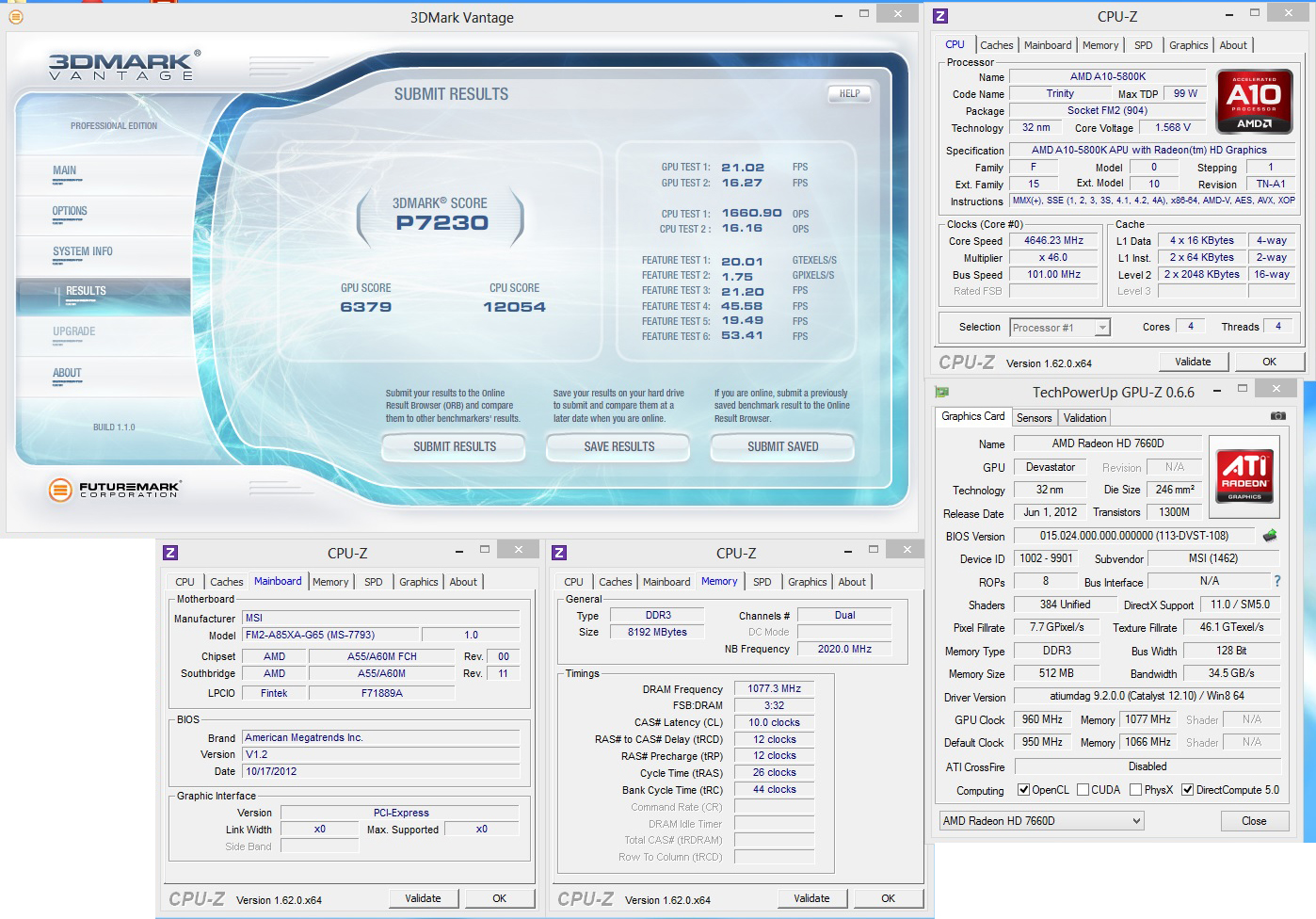The image size is (1316, 919).
Task: Toggle the OpenCL checkbox
Action: (1024, 790)
